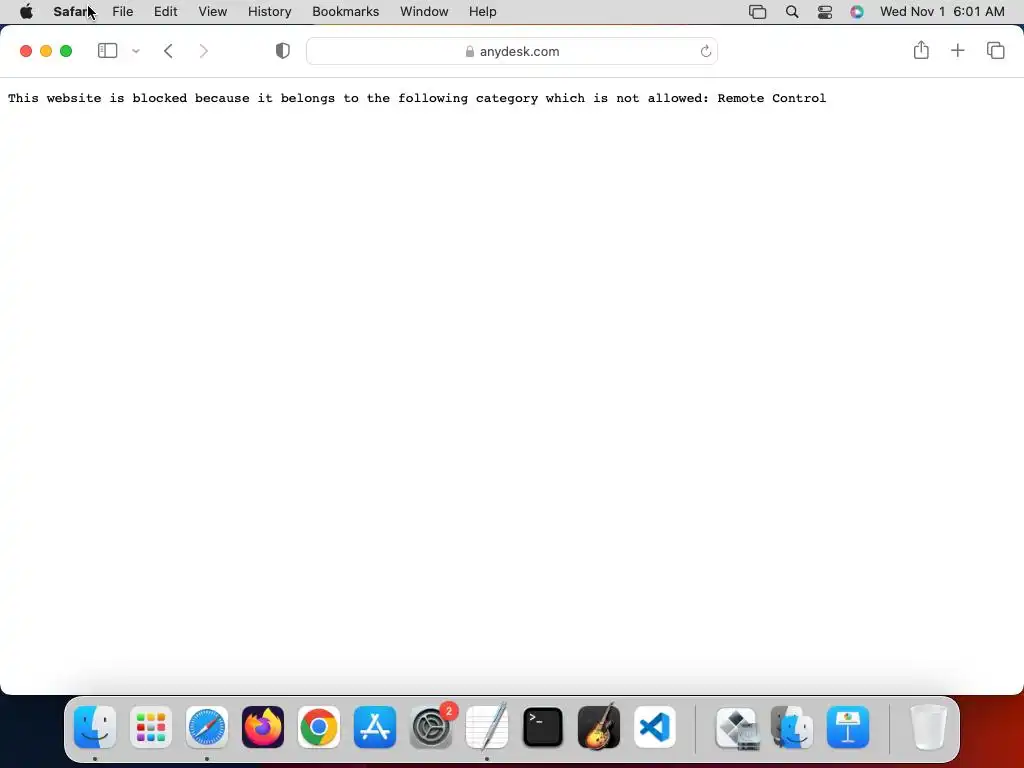Click the 'This website is blocked' text
The image size is (1024, 768).
coord(97,98)
